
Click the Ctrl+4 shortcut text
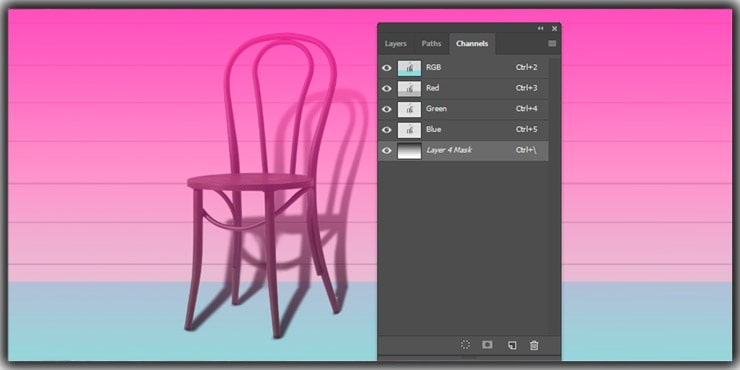tap(527, 109)
